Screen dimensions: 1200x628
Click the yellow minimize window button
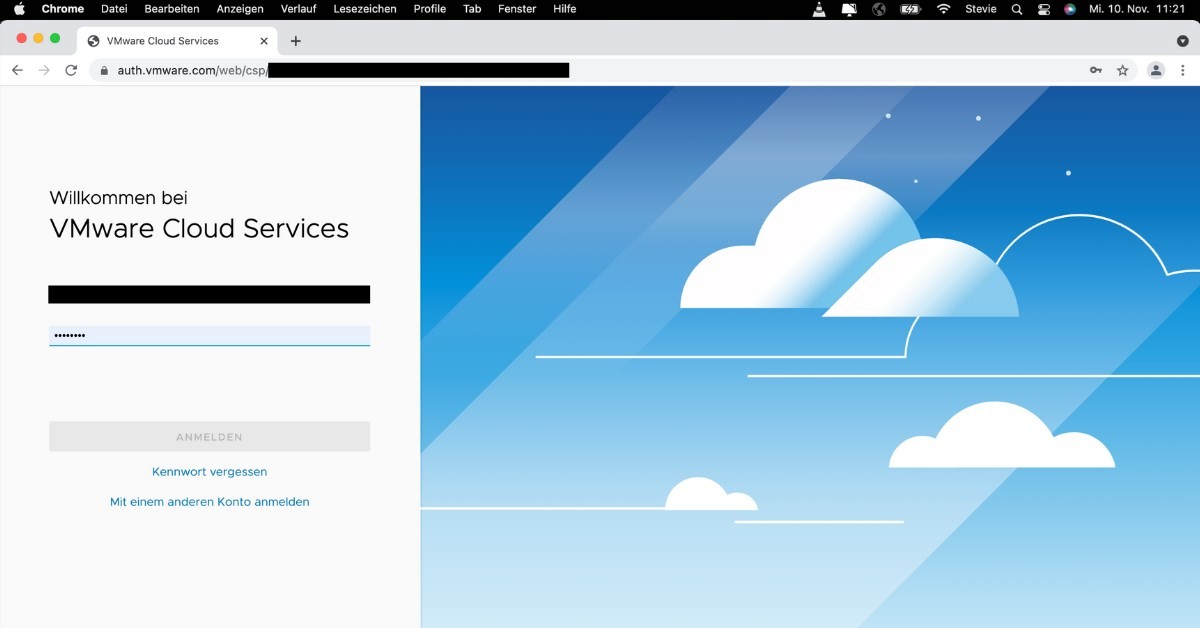[38, 38]
